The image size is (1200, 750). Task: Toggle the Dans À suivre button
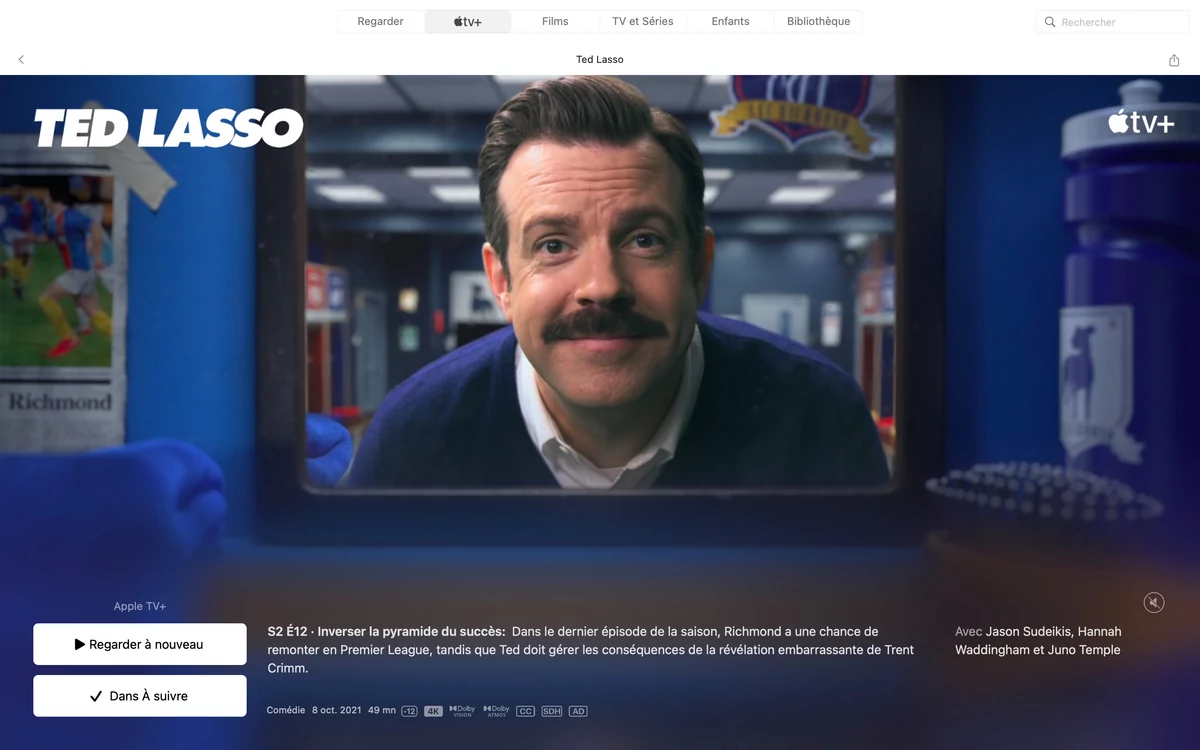(140, 696)
